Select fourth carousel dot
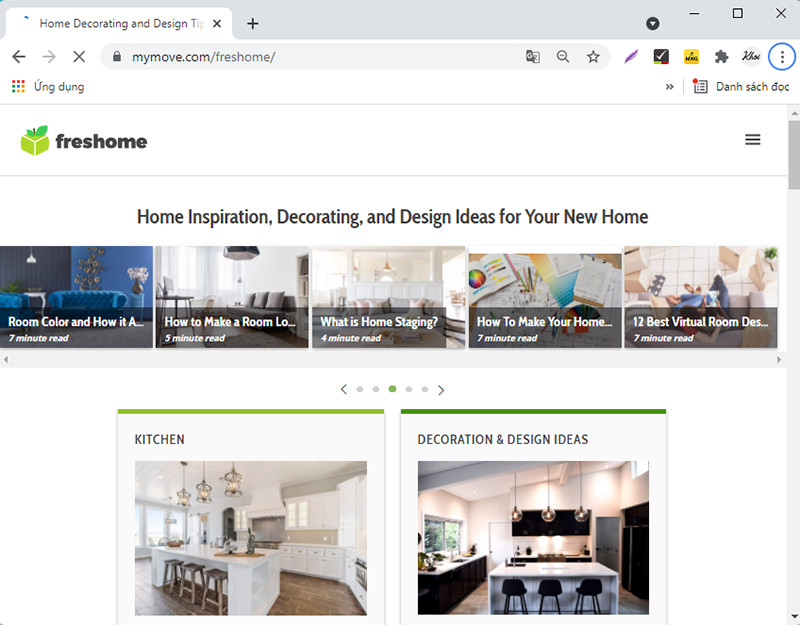This screenshot has height=625, width=800. tap(409, 389)
